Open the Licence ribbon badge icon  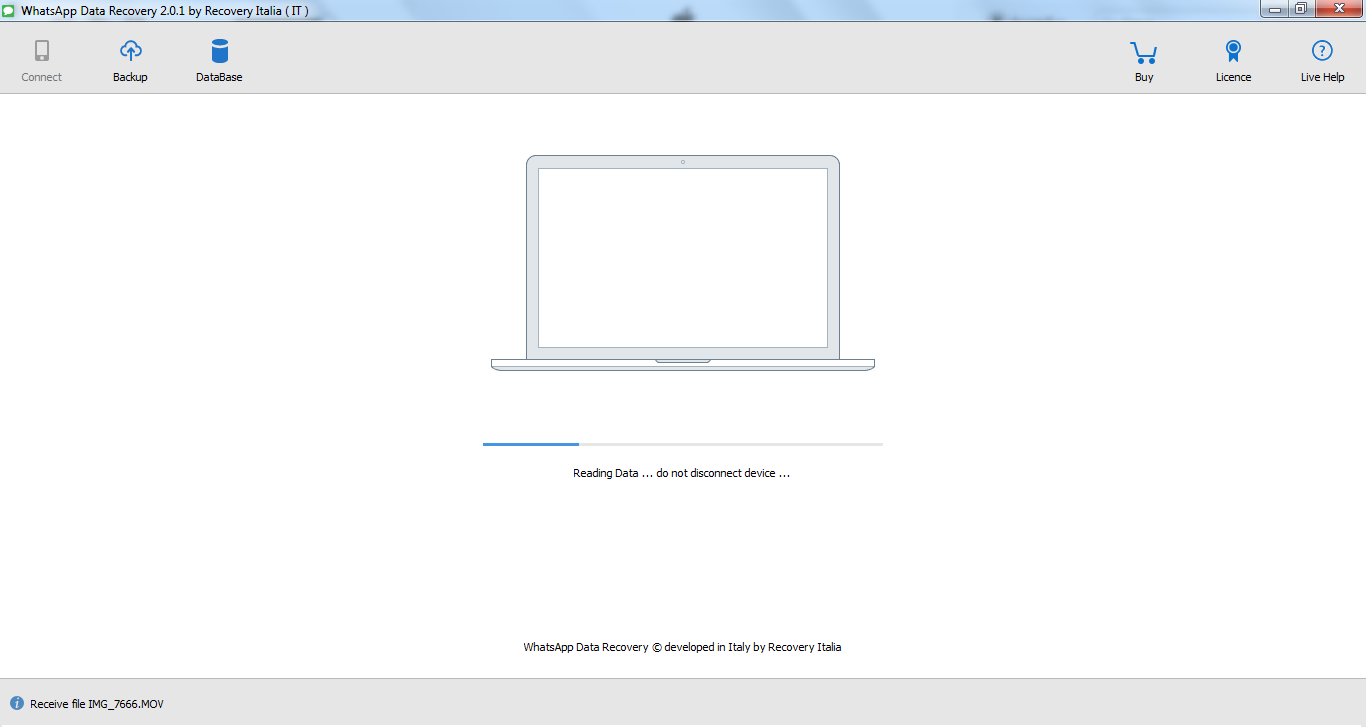pos(1233,52)
